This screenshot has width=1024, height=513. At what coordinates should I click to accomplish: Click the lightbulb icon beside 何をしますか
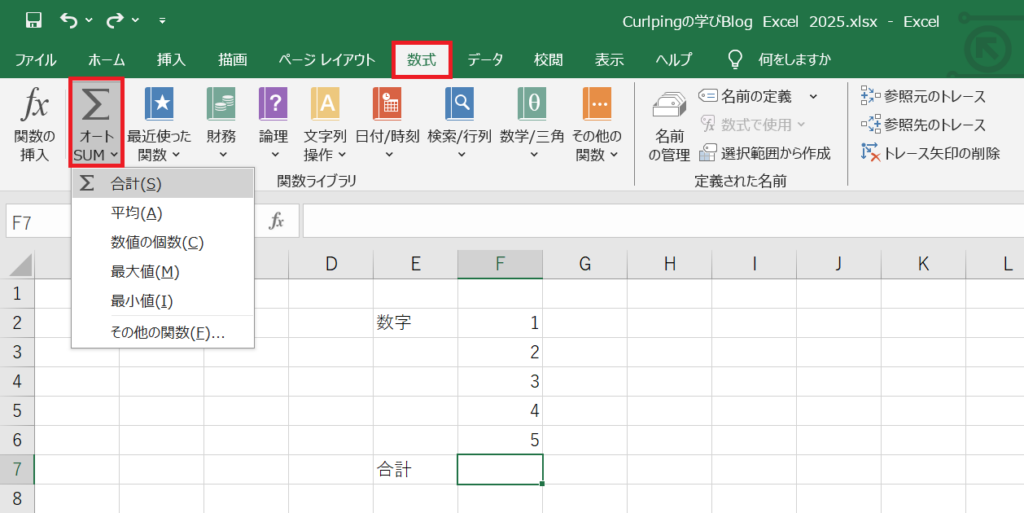[735, 59]
